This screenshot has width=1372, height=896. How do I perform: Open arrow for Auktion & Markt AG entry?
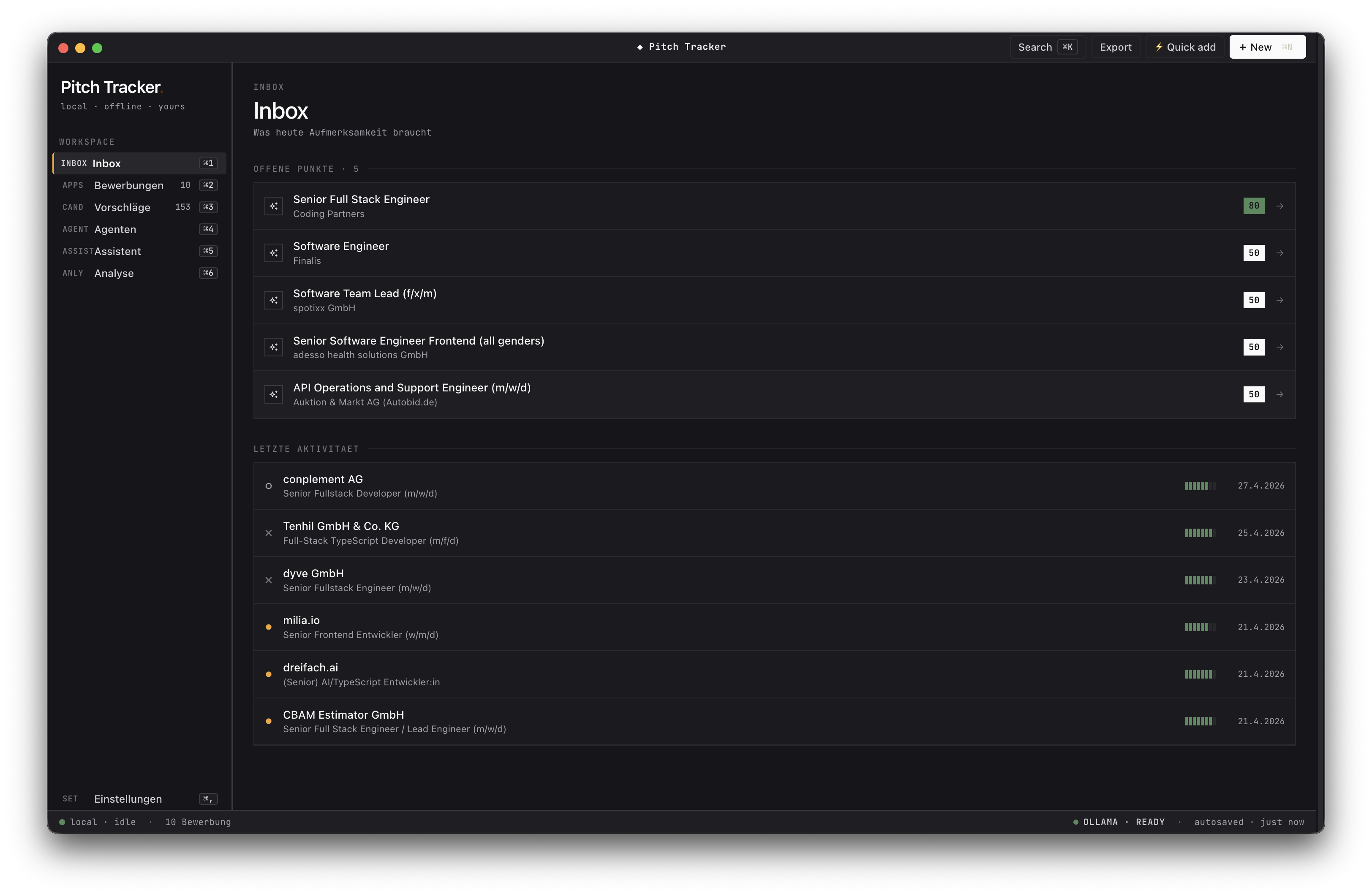click(1280, 394)
